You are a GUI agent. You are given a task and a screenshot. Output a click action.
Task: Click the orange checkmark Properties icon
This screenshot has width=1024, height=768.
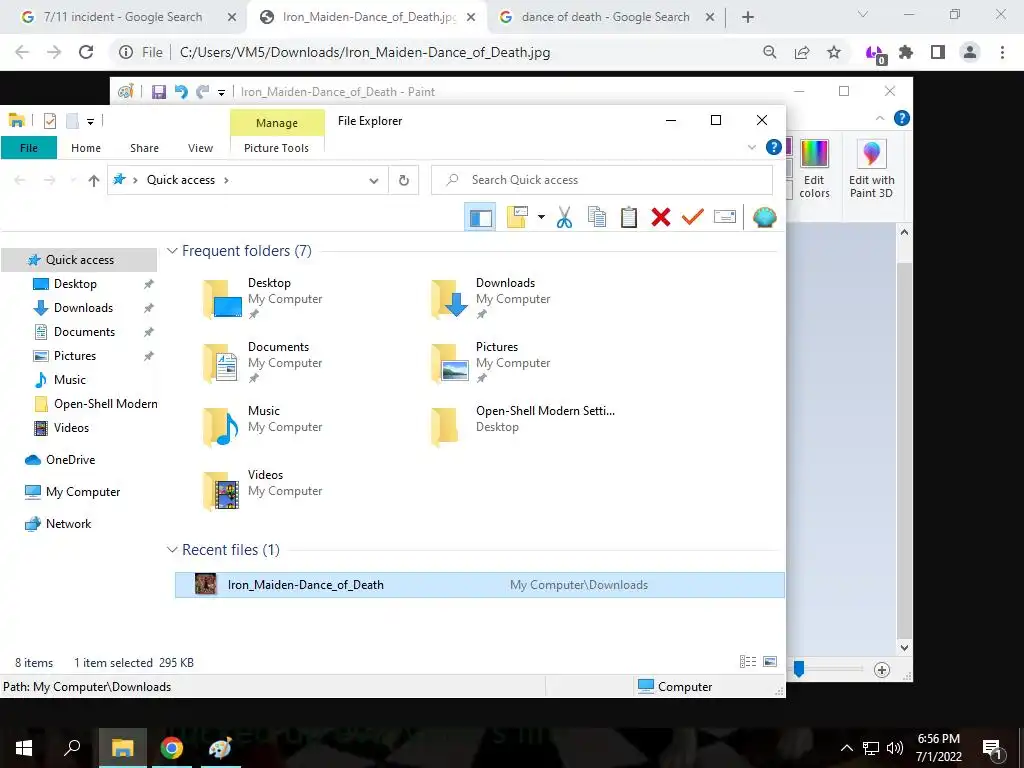(693, 217)
